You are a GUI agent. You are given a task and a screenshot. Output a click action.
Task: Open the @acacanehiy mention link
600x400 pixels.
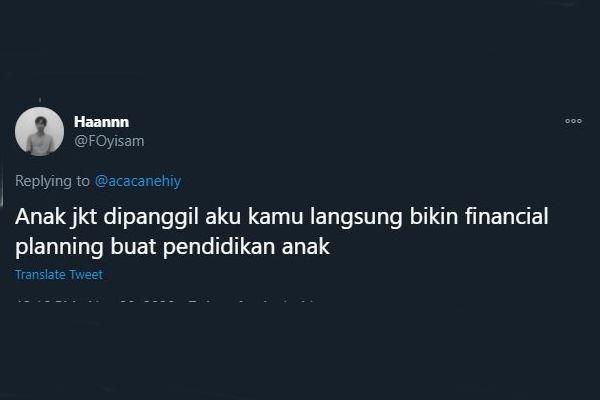[x=138, y=181]
